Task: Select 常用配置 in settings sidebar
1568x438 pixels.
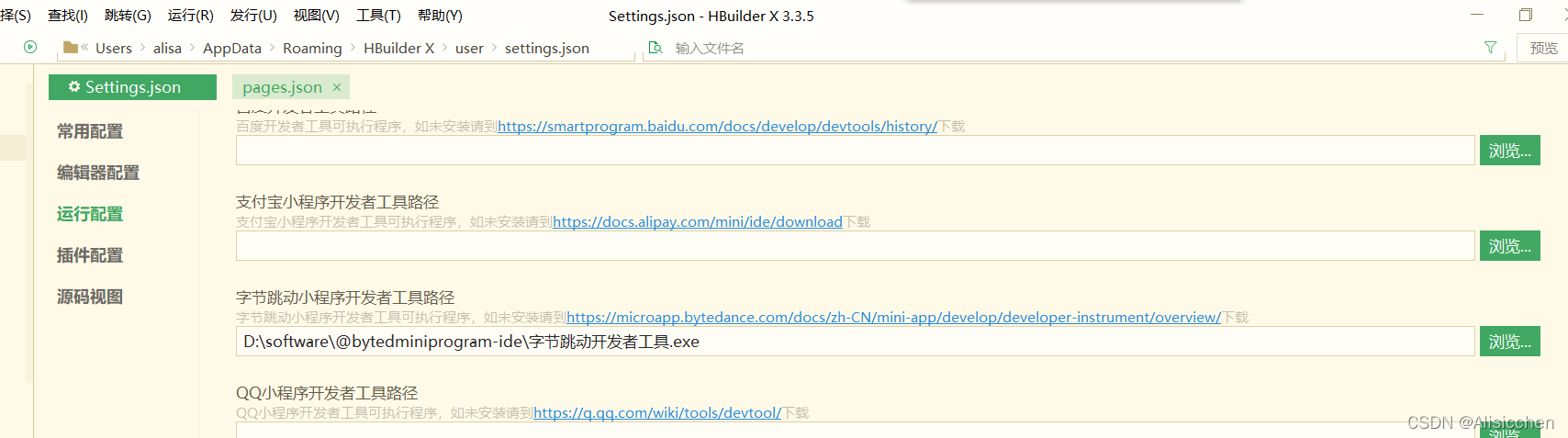Action: (x=90, y=131)
